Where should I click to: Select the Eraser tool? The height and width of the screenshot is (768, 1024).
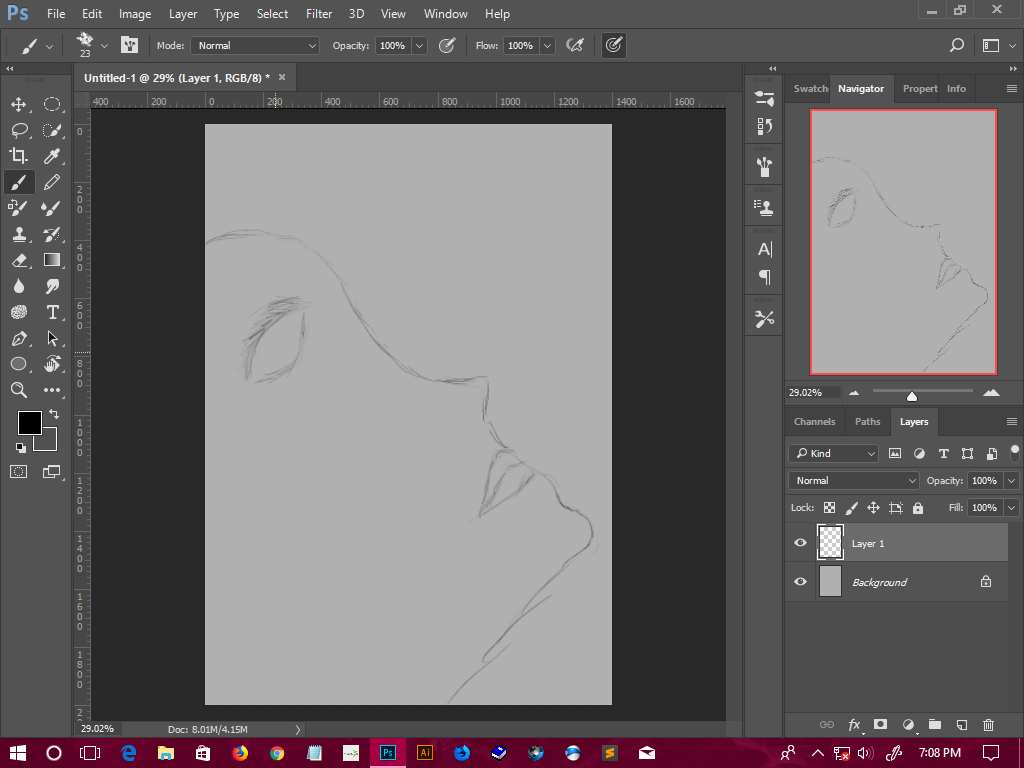click(18, 260)
